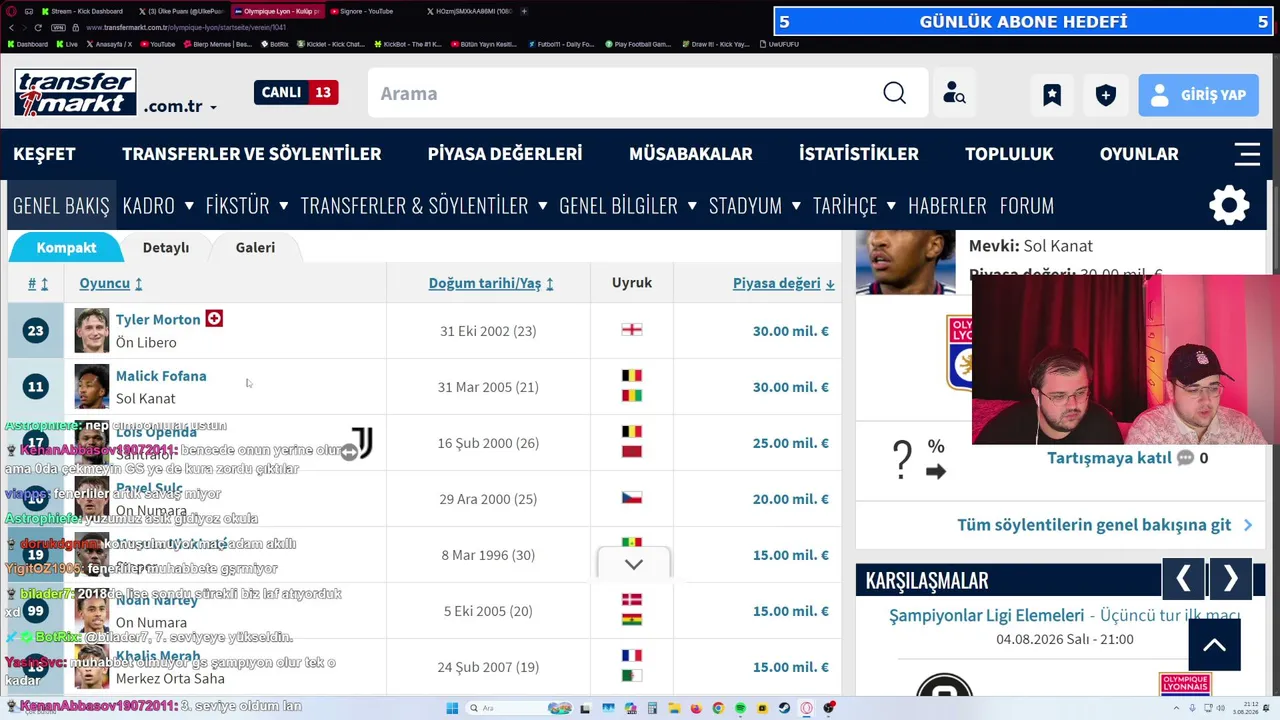Image resolution: width=1280 pixels, height=720 pixels.
Task: Show previous match with left arrow
Action: pyautogui.click(x=1183, y=579)
